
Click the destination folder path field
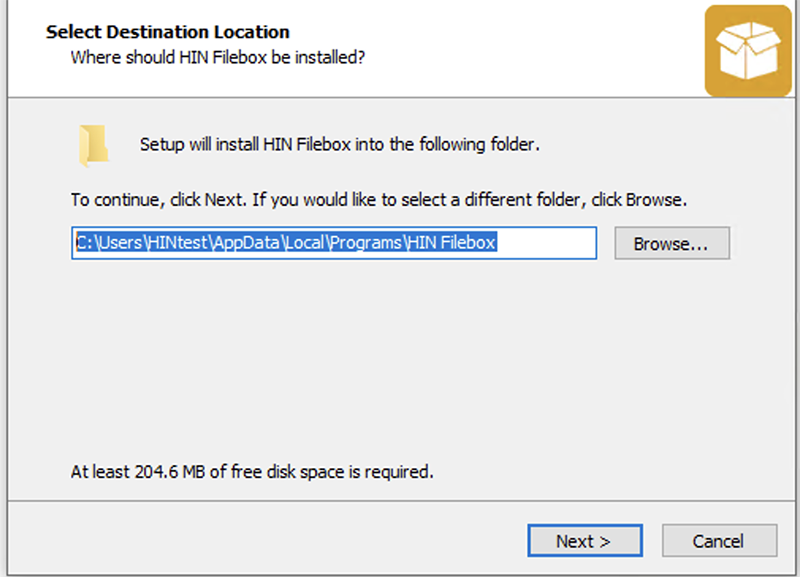tap(334, 243)
